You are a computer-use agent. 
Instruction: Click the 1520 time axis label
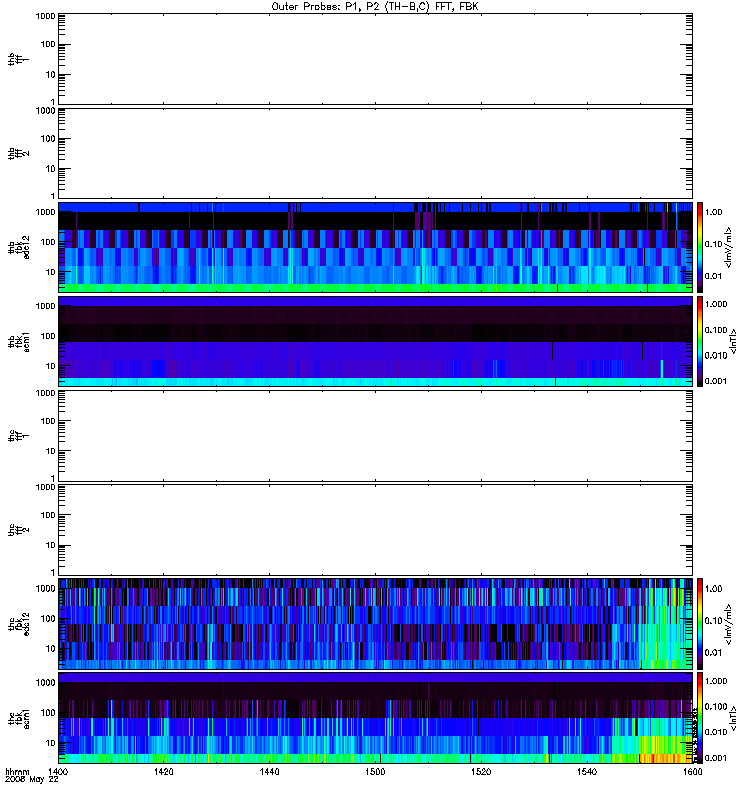tap(481, 772)
